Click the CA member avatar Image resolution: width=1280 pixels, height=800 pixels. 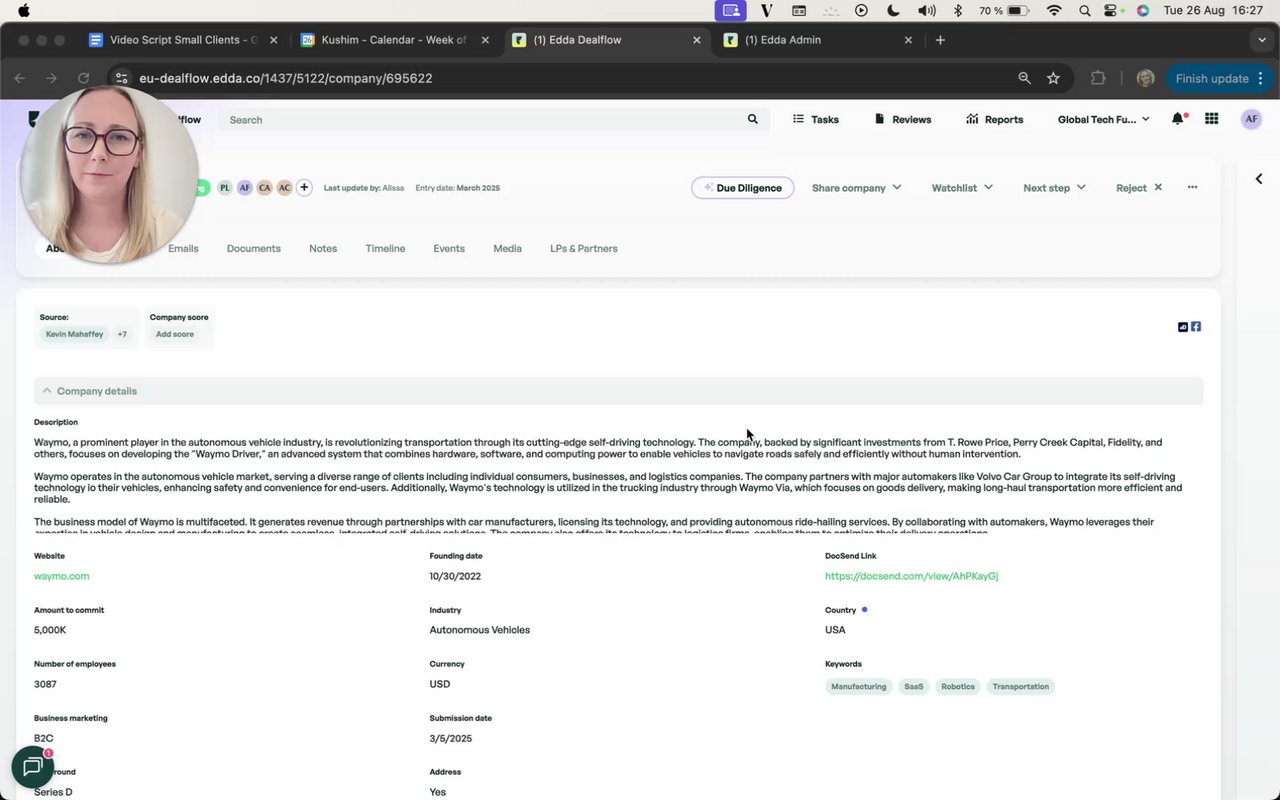coord(264,188)
